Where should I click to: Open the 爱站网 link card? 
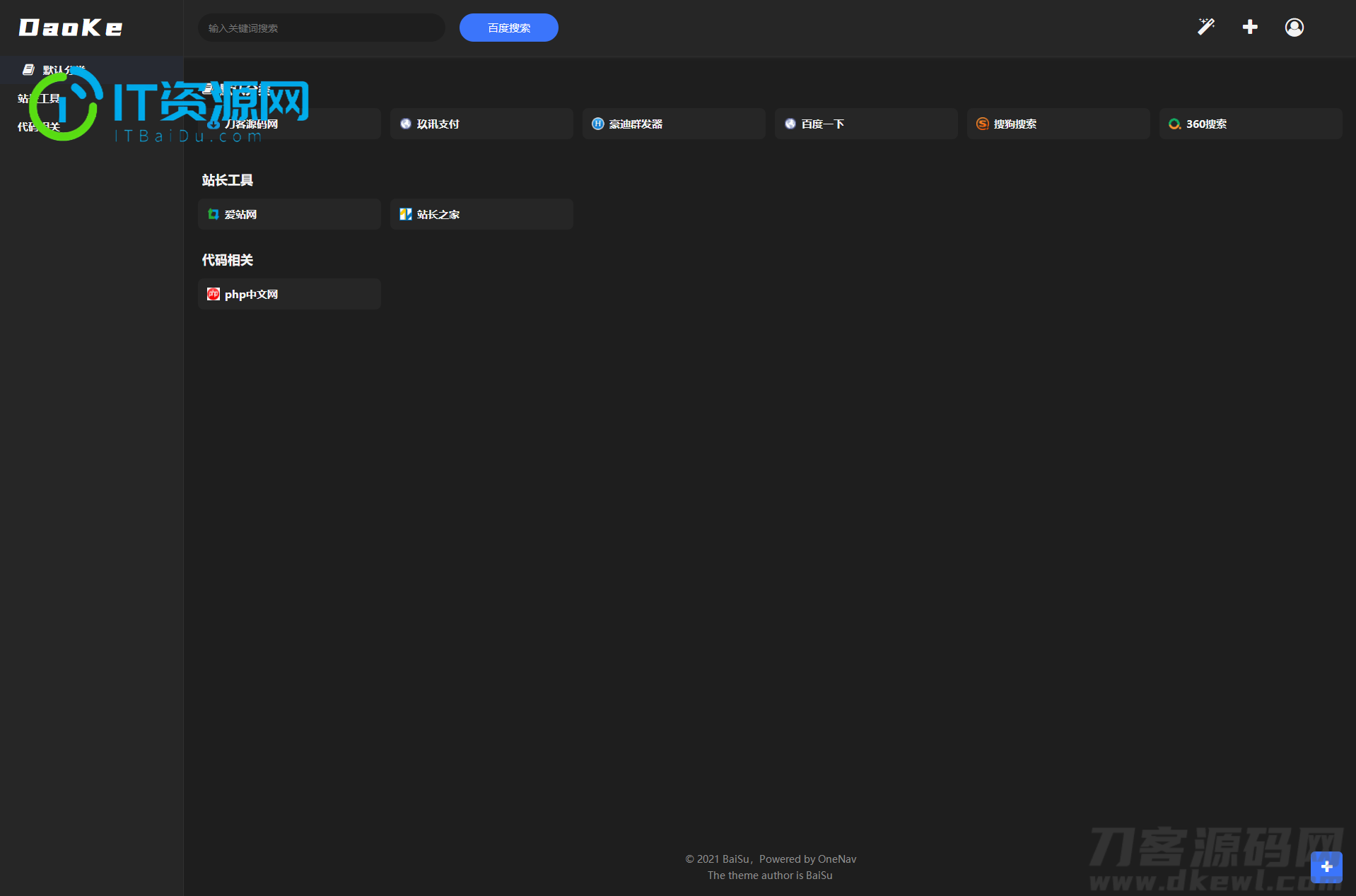tap(289, 214)
